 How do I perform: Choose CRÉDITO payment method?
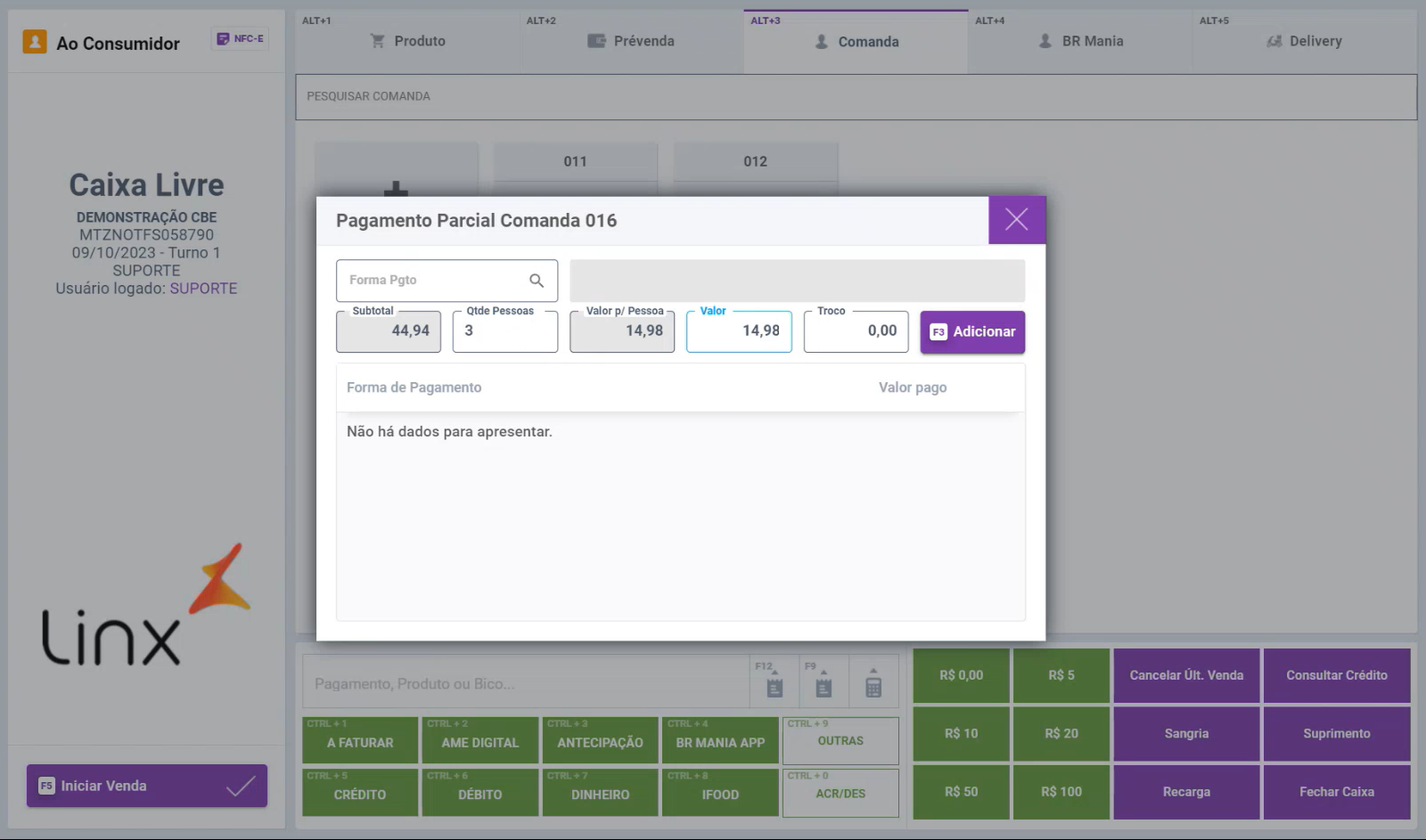(360, 793)
